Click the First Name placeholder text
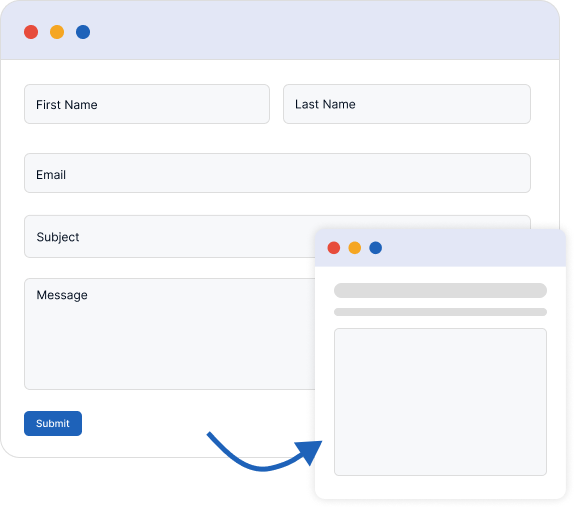The image size is (576, 509). [66, 105]
